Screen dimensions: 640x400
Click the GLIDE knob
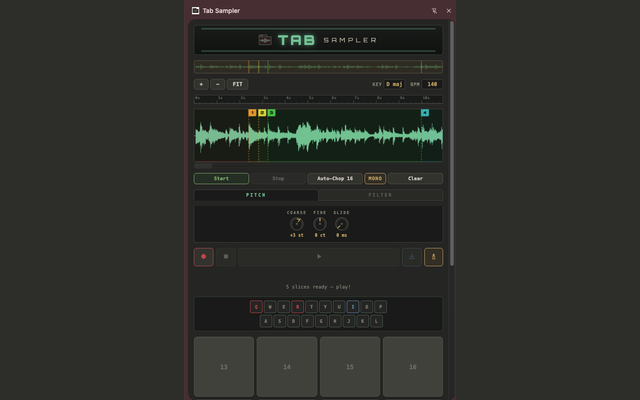[x=341, y=224]
